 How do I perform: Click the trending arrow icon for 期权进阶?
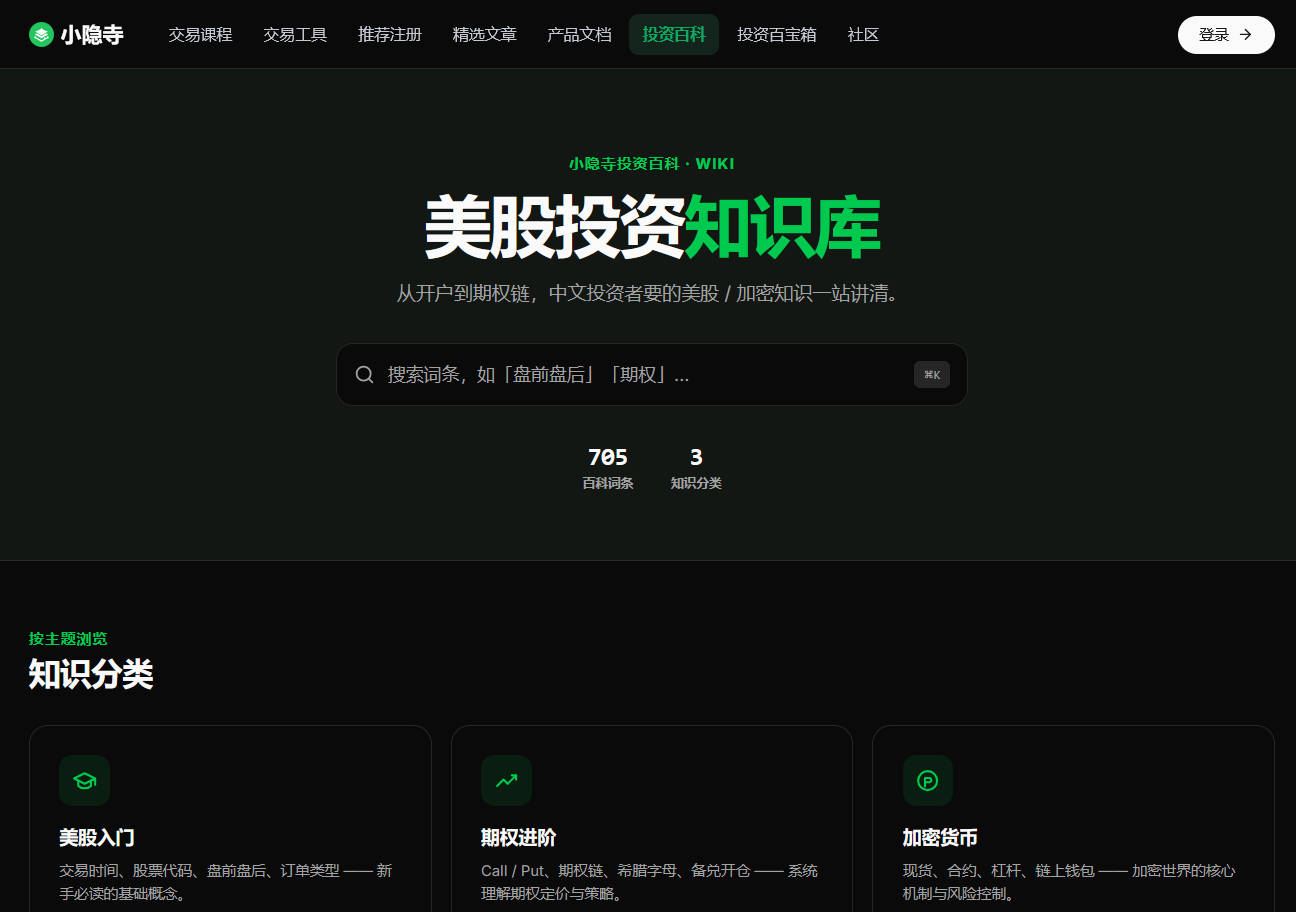[x=506, y=781]
